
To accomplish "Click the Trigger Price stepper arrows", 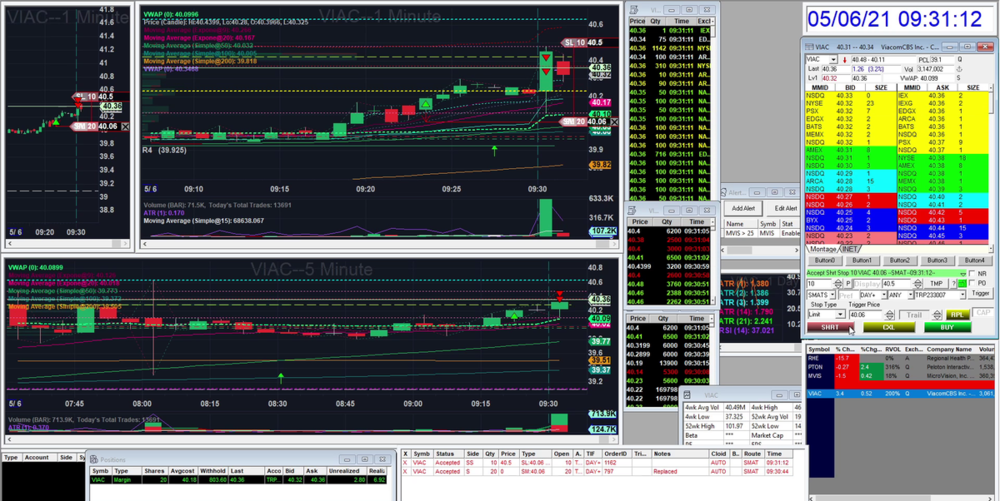I will 889,315.
